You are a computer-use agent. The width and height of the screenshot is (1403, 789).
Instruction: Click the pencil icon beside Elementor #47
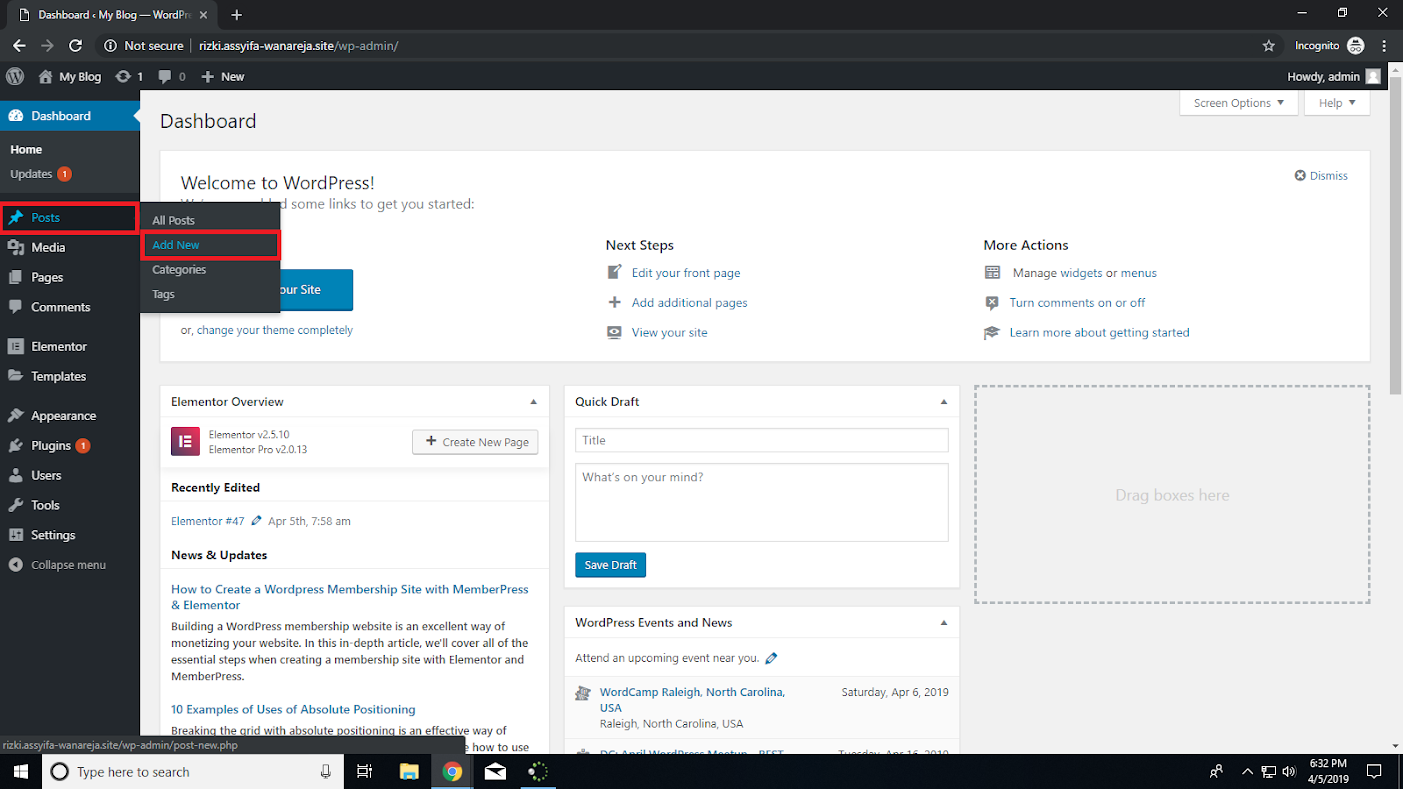pyautogui.click(x=257, y=521)
